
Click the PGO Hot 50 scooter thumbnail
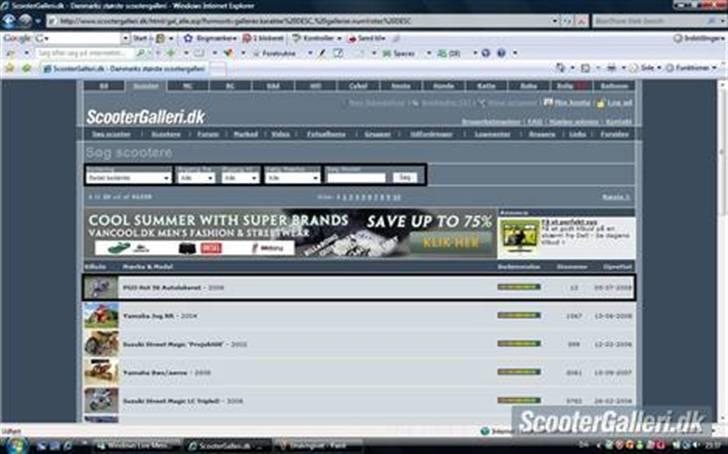97,288
